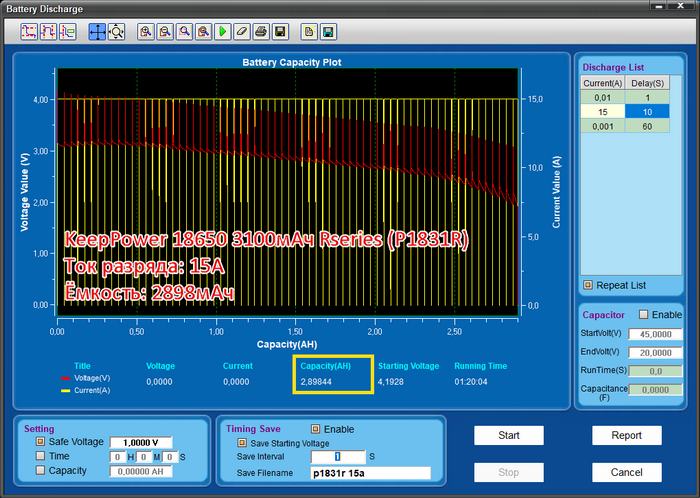Click the first graph line-style icon
700x498 pixels.
[28, 32]
